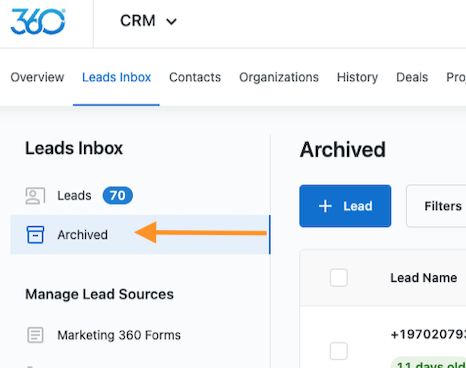Viewport: 466px width, 368px height.
Task: Switch to the Overview tab
Action: coord(37,77)
